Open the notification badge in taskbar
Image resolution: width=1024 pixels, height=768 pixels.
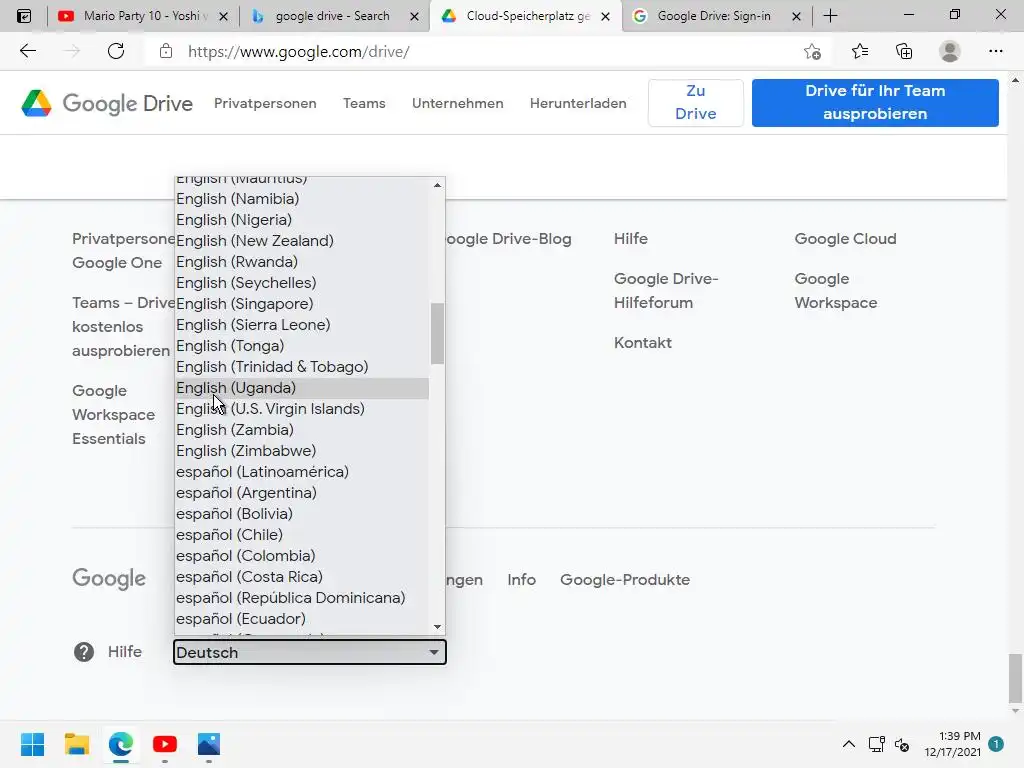click(996, 744)
